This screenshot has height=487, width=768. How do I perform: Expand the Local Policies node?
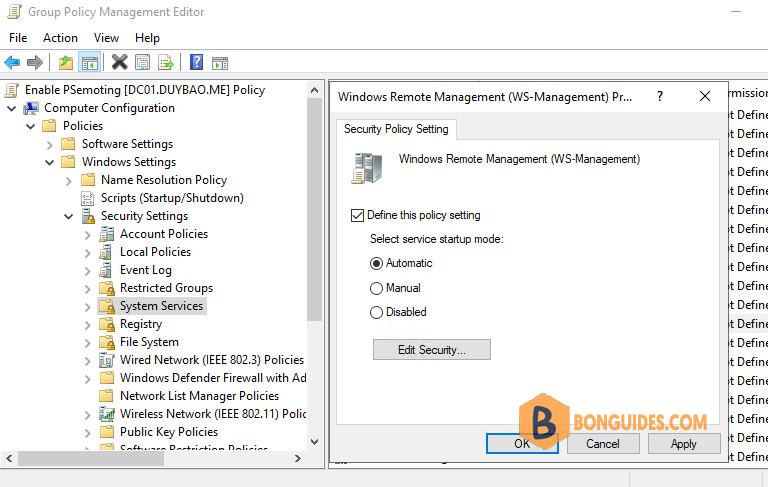click(88, 253)
